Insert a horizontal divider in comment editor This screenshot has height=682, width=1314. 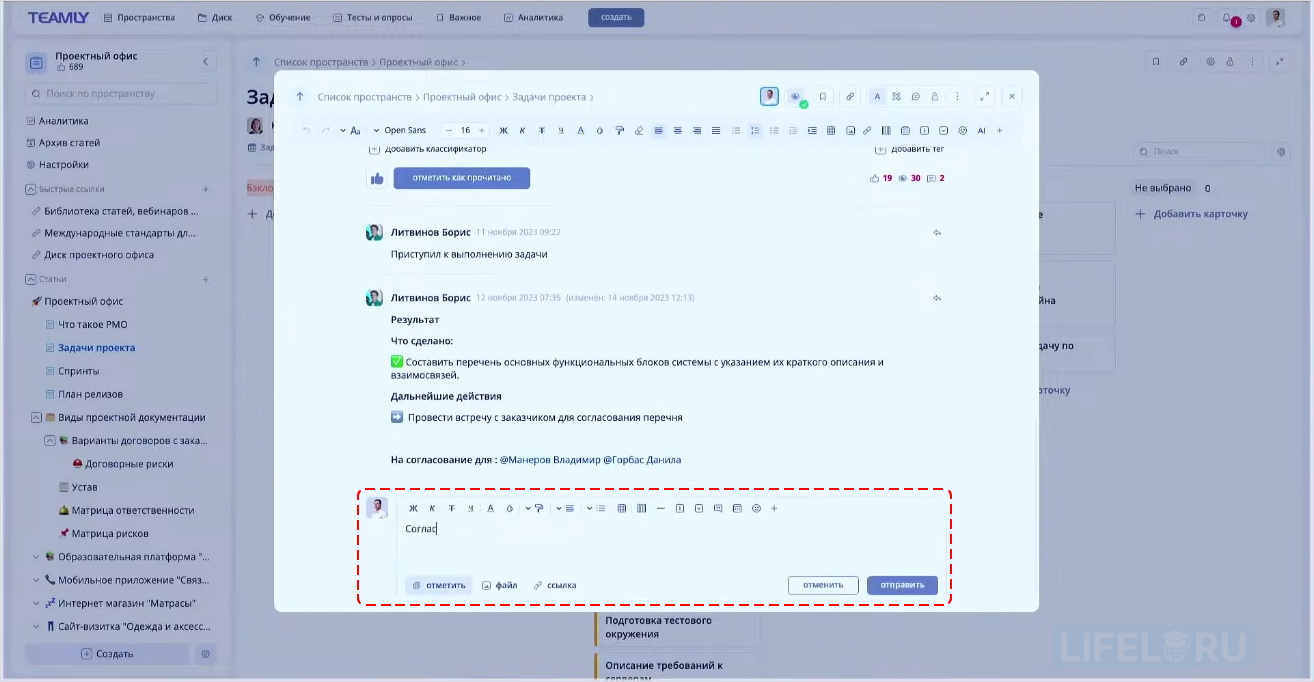click(x=660, y=508)
